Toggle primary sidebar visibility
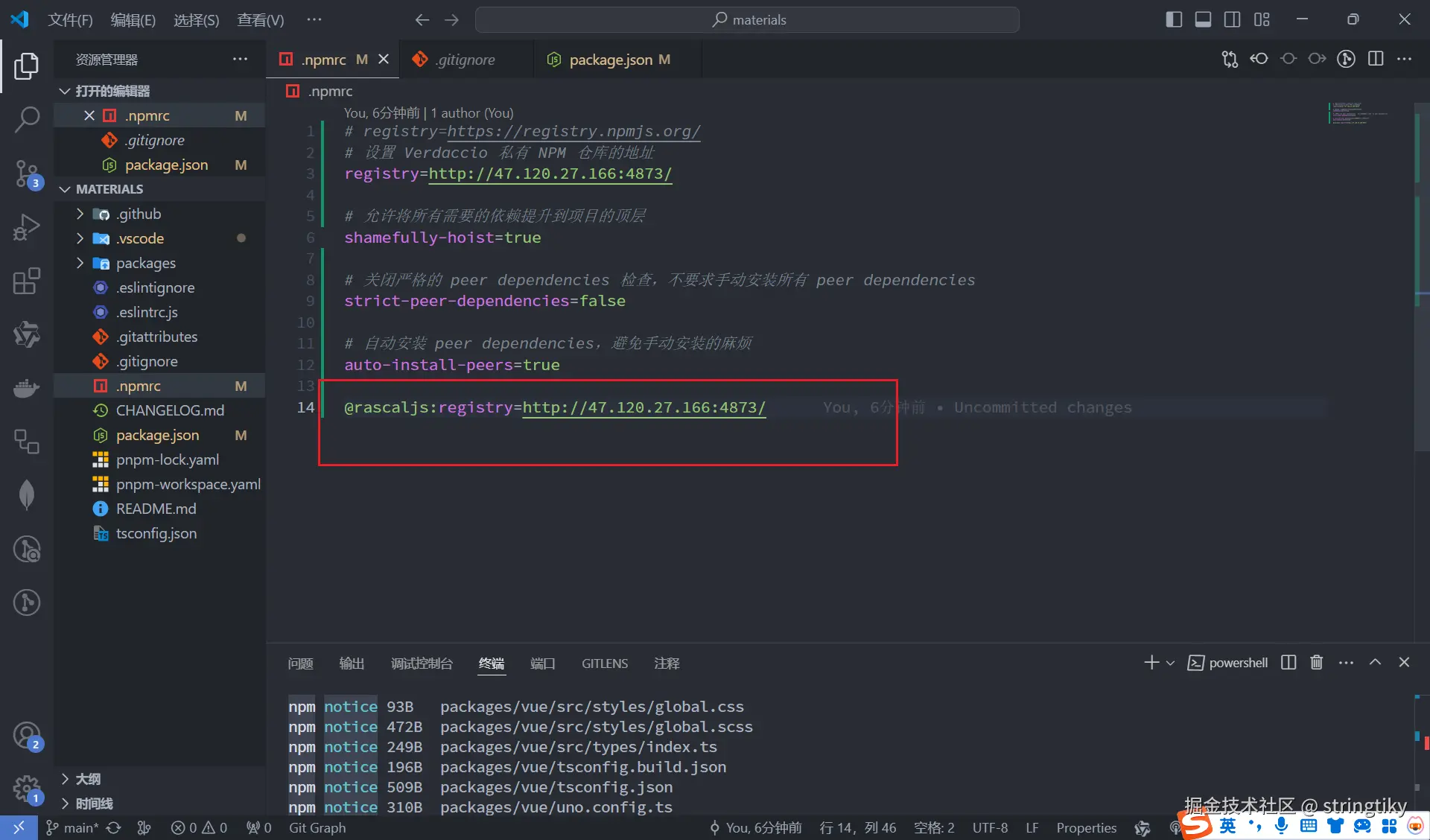Viewport: 1430px width, 840px height. pyautogui.click(x=1173, y=20)
